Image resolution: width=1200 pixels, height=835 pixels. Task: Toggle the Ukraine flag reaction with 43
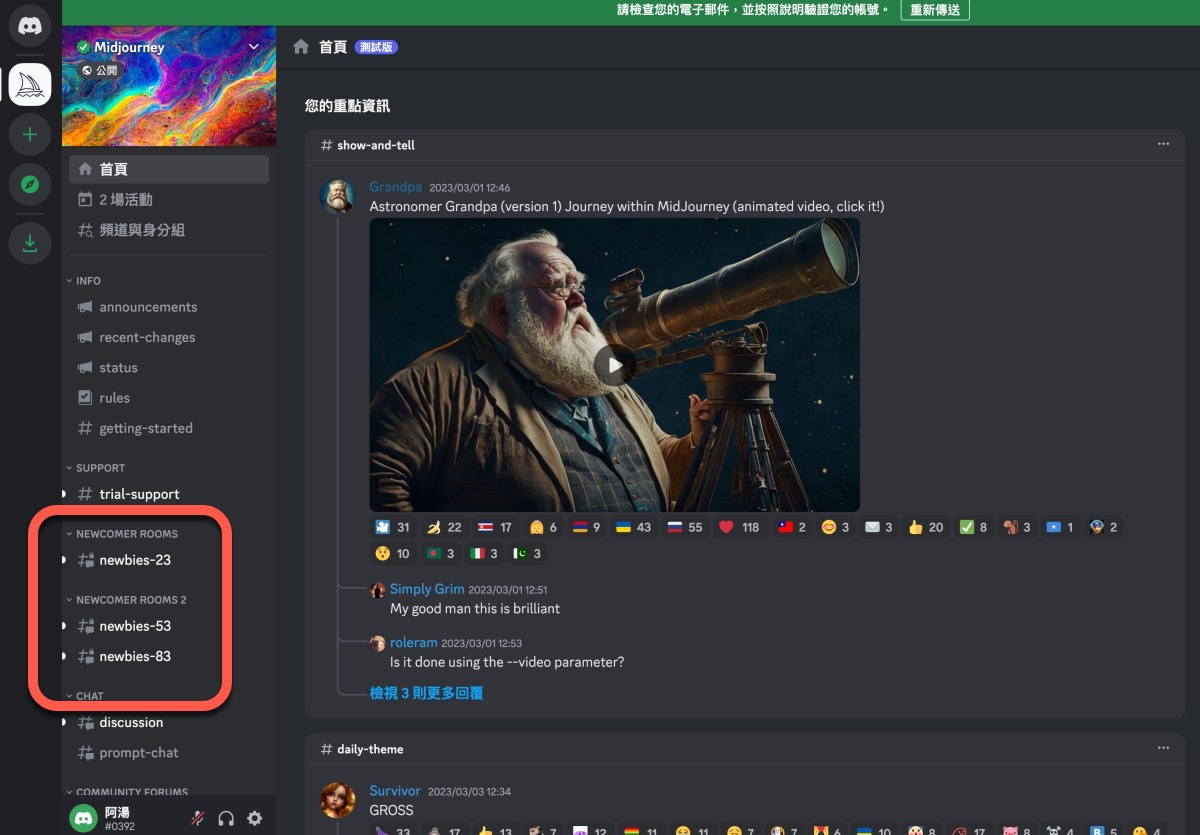click(634, 527)
